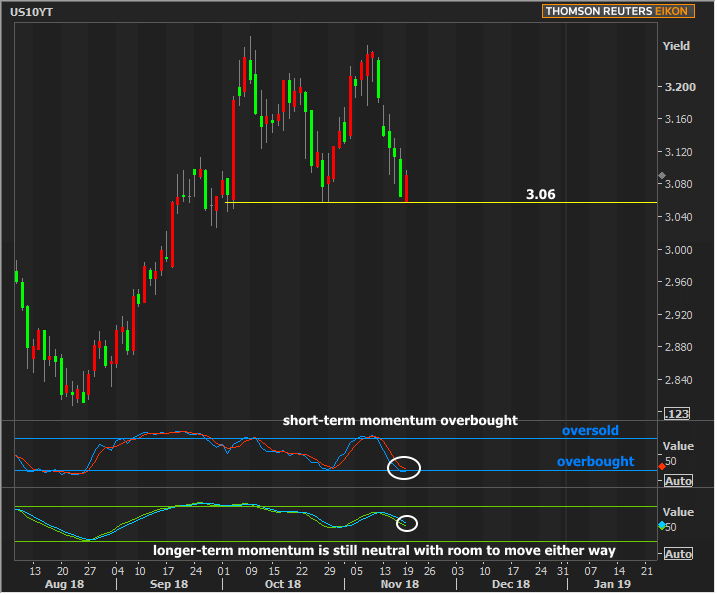Click the cyan diamond marker on lower axis
Screen dimensions: 717x595
662,526
